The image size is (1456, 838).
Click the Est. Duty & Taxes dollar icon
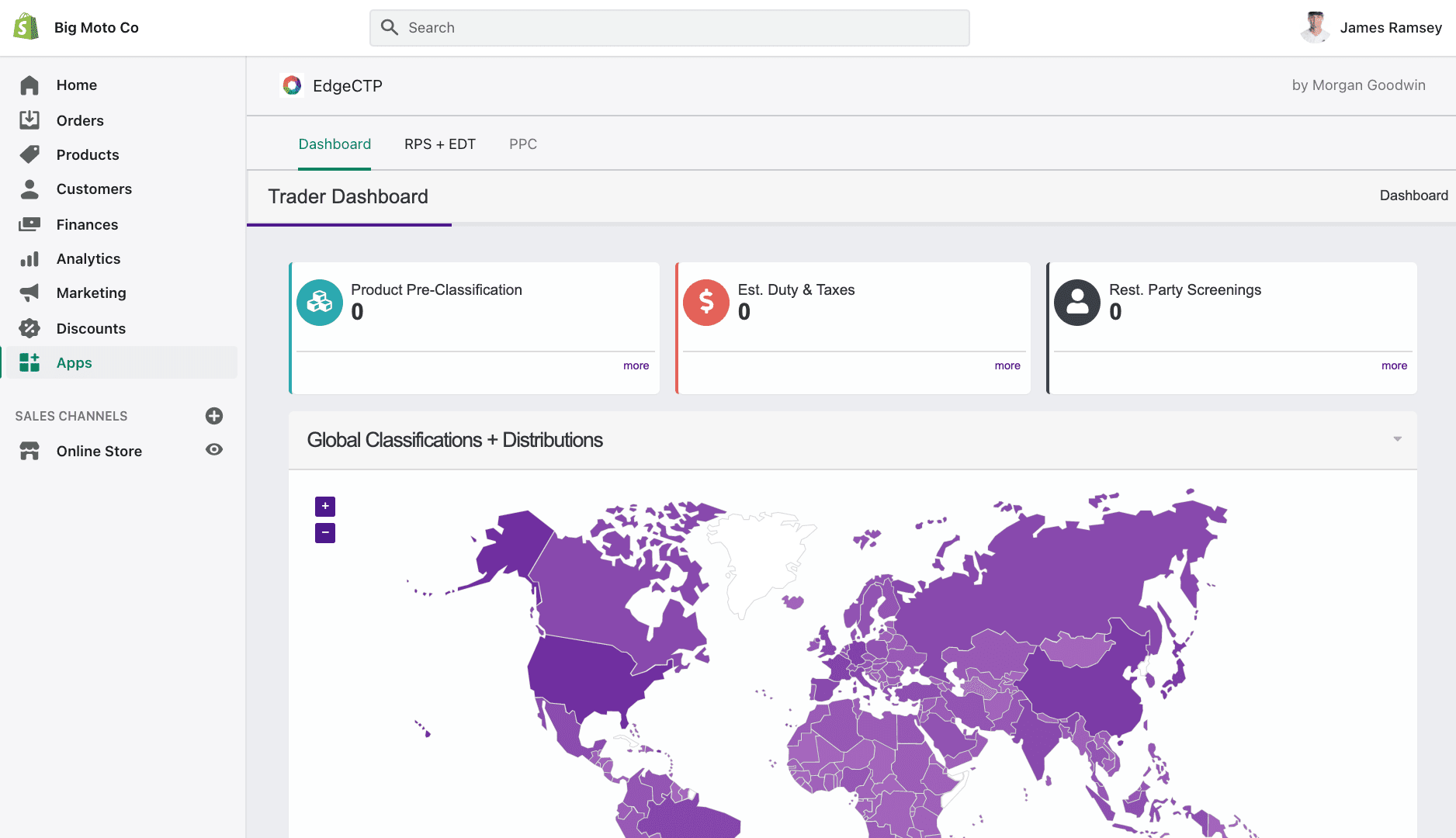click(706, 303)
